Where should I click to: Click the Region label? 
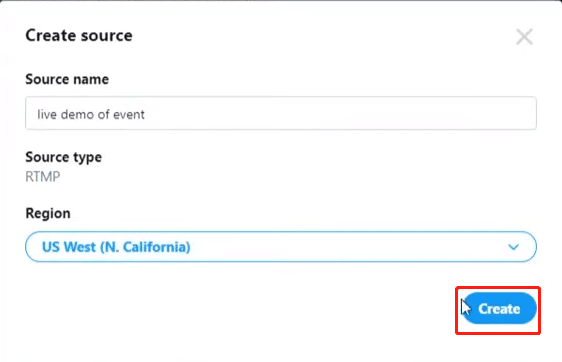(48, 213)
